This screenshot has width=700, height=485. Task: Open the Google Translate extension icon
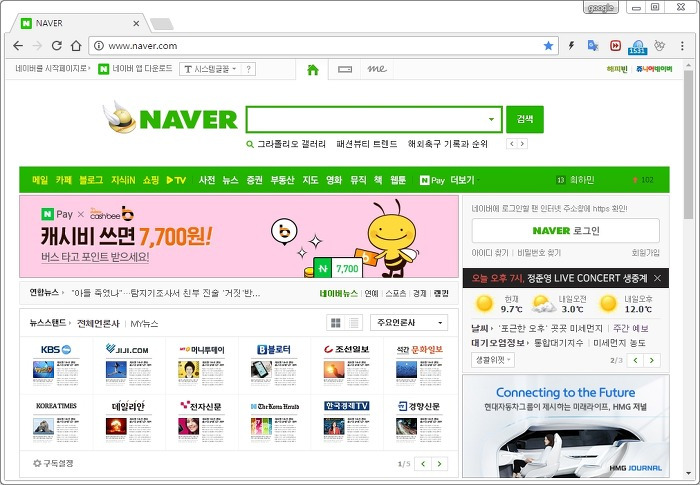click(x=593, y=46)
